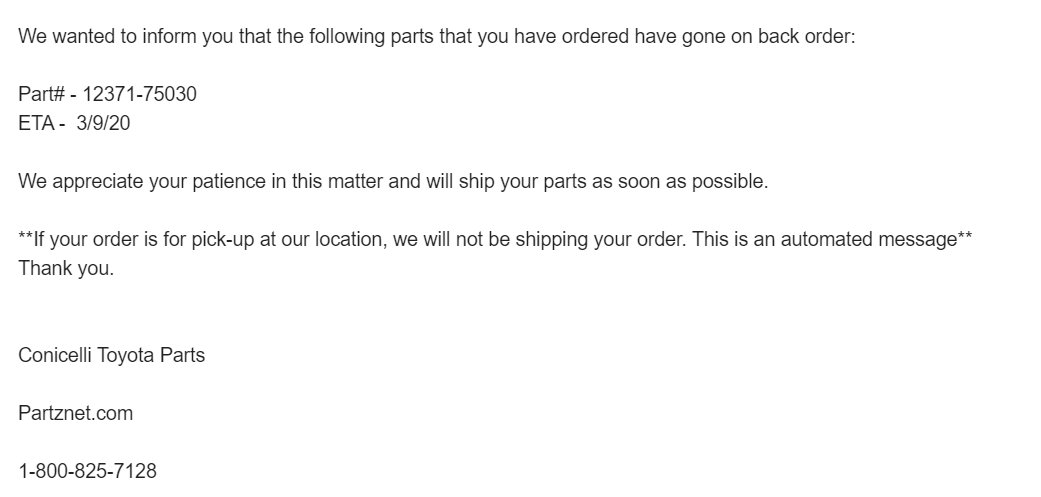Screen dimensions: 1041x497
Task: Click the phone number 1-800-825-7128
Action: coord(88,471)
